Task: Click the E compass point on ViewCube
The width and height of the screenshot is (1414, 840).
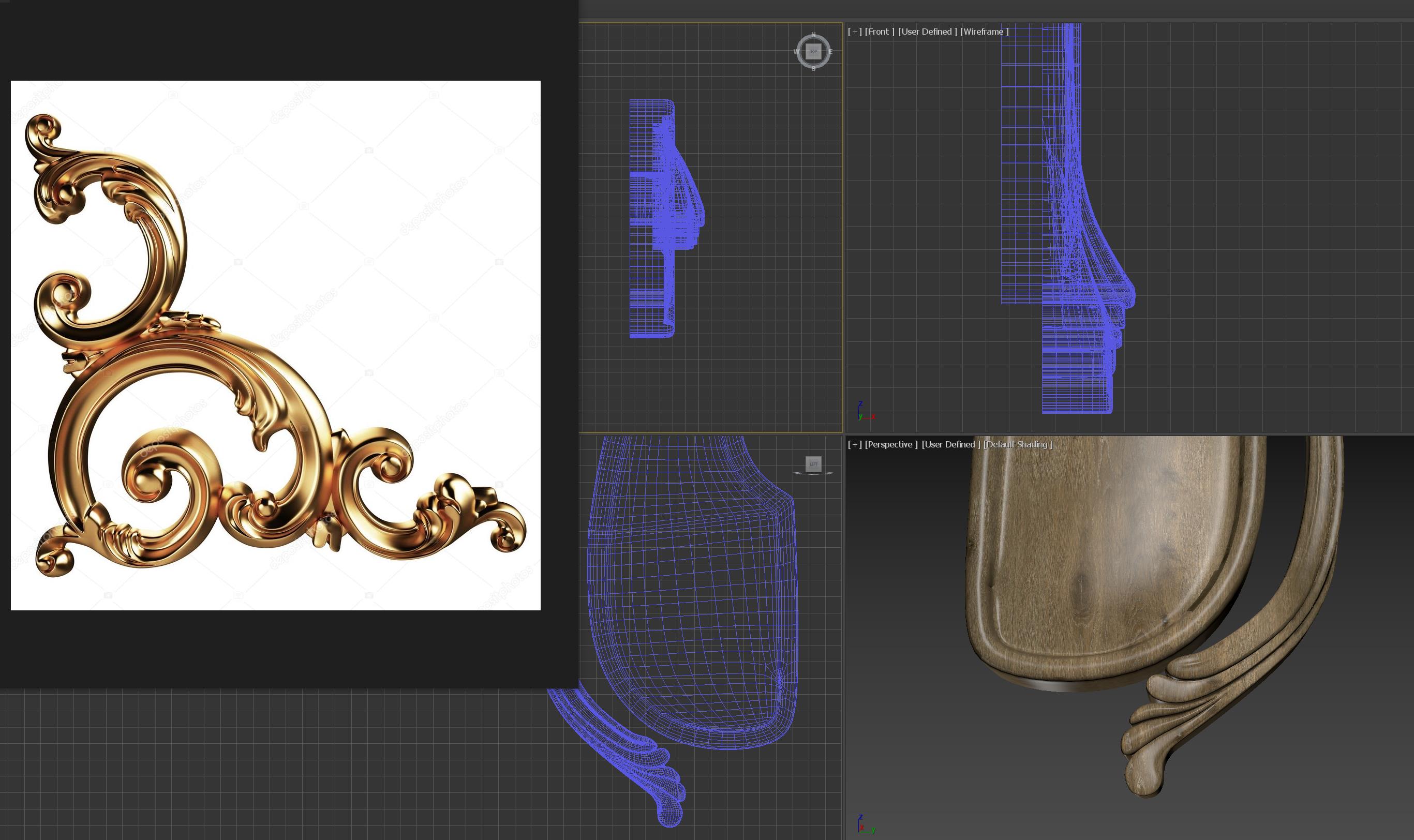Action: click(830, 52)
